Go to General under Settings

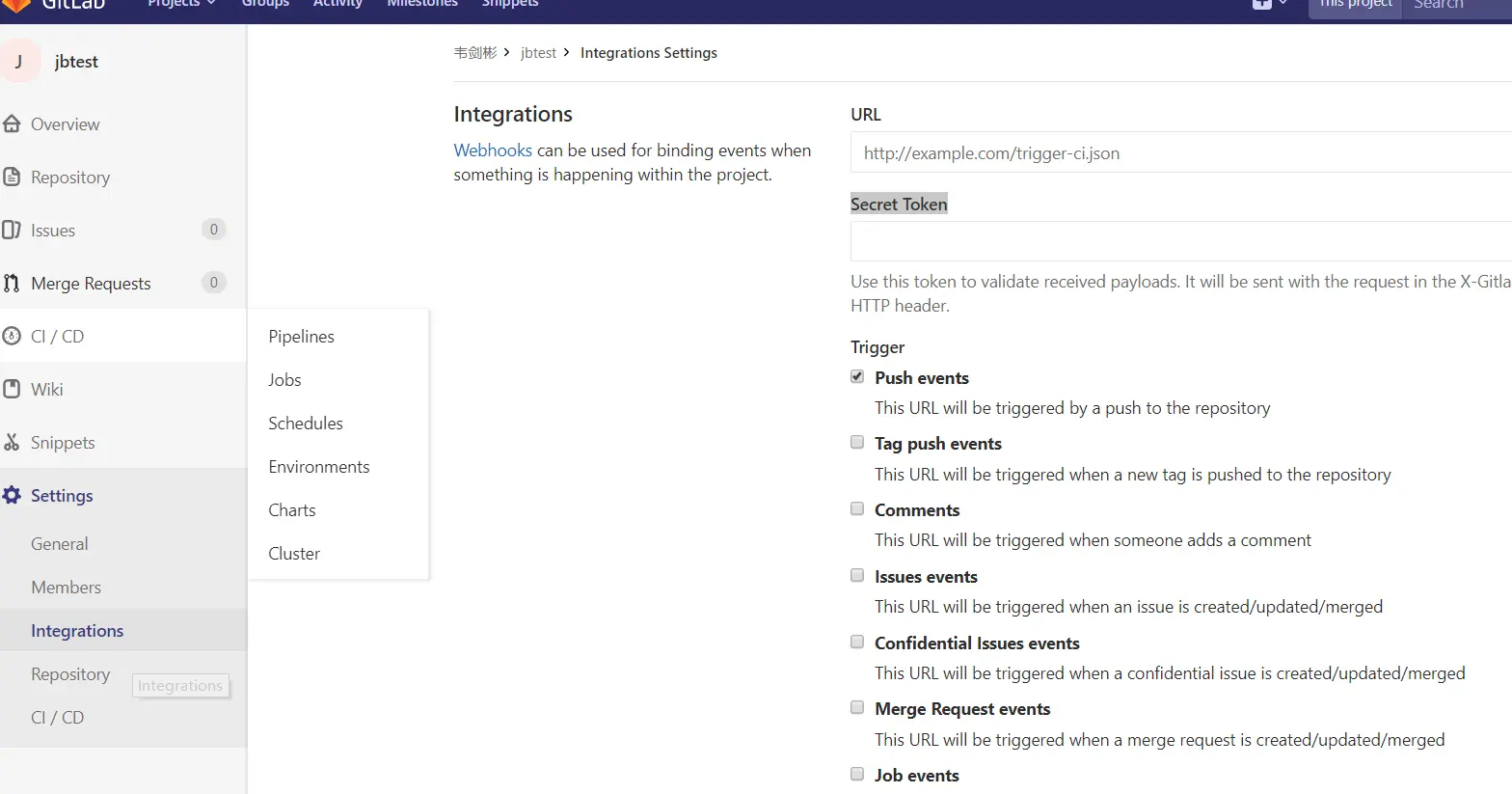60,544
